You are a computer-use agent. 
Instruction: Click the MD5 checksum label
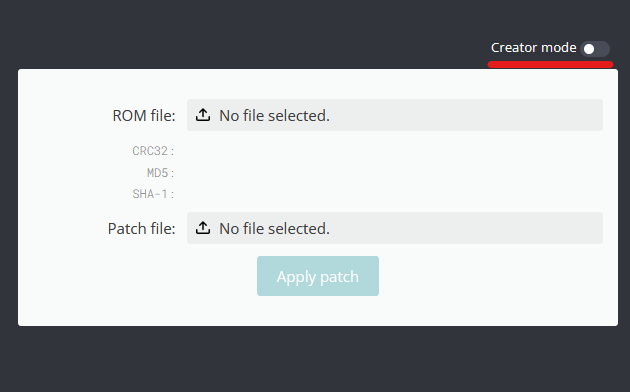[160, 173]
